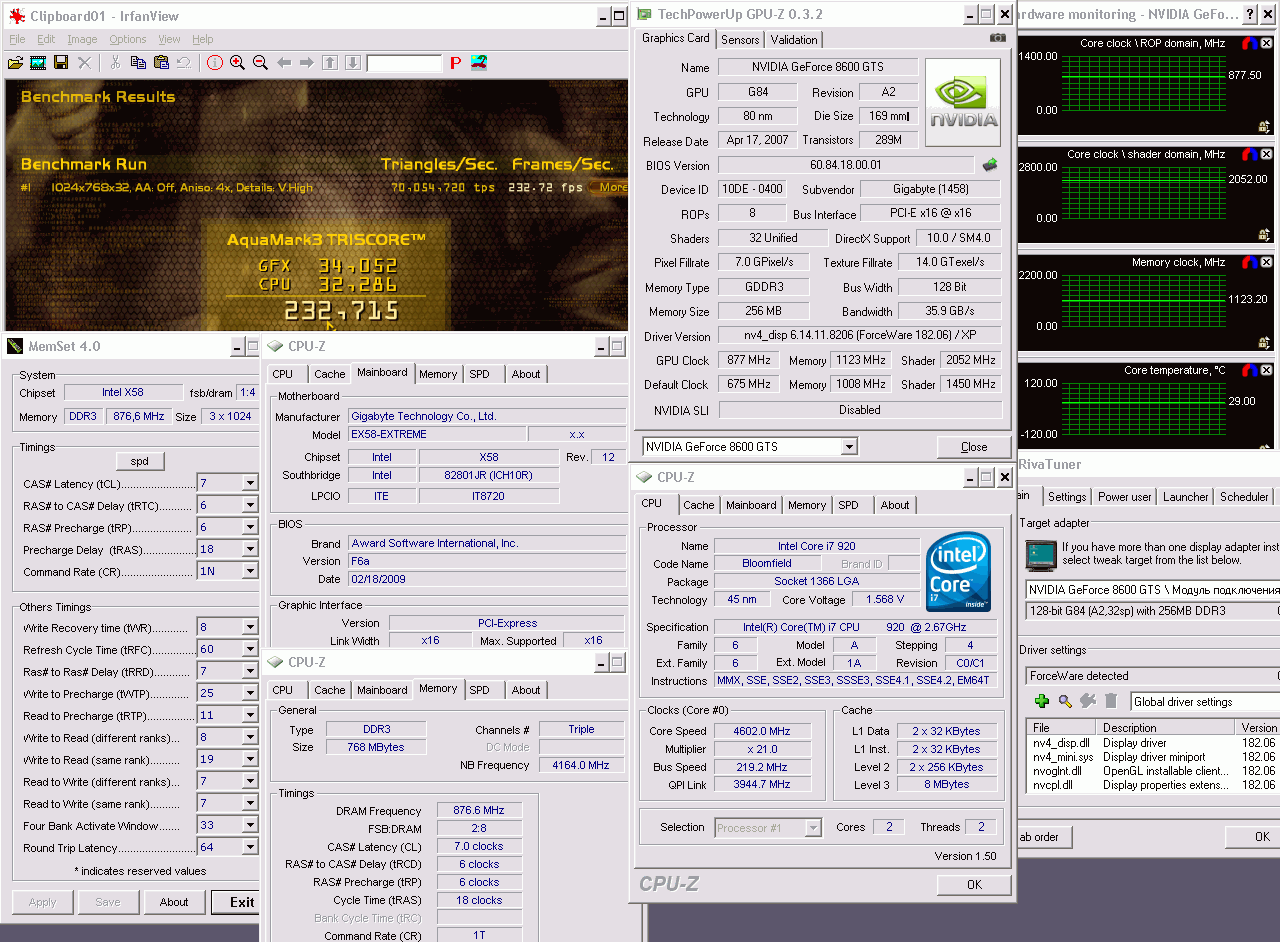Click the down arrow page icon in IrfanView
Image resolution: width=1280 pixels, height=942 pixels.
pyautogui.click(x=352, y=62)
